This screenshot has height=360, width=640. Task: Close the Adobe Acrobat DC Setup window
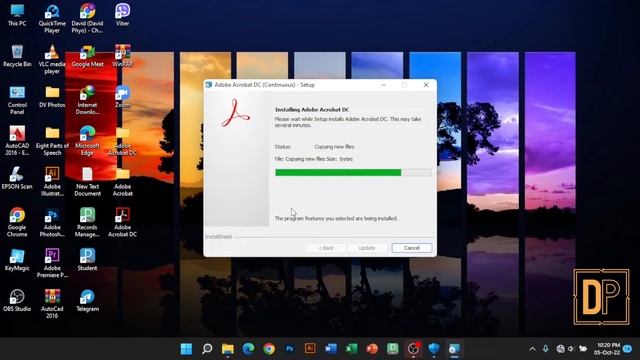426,85
